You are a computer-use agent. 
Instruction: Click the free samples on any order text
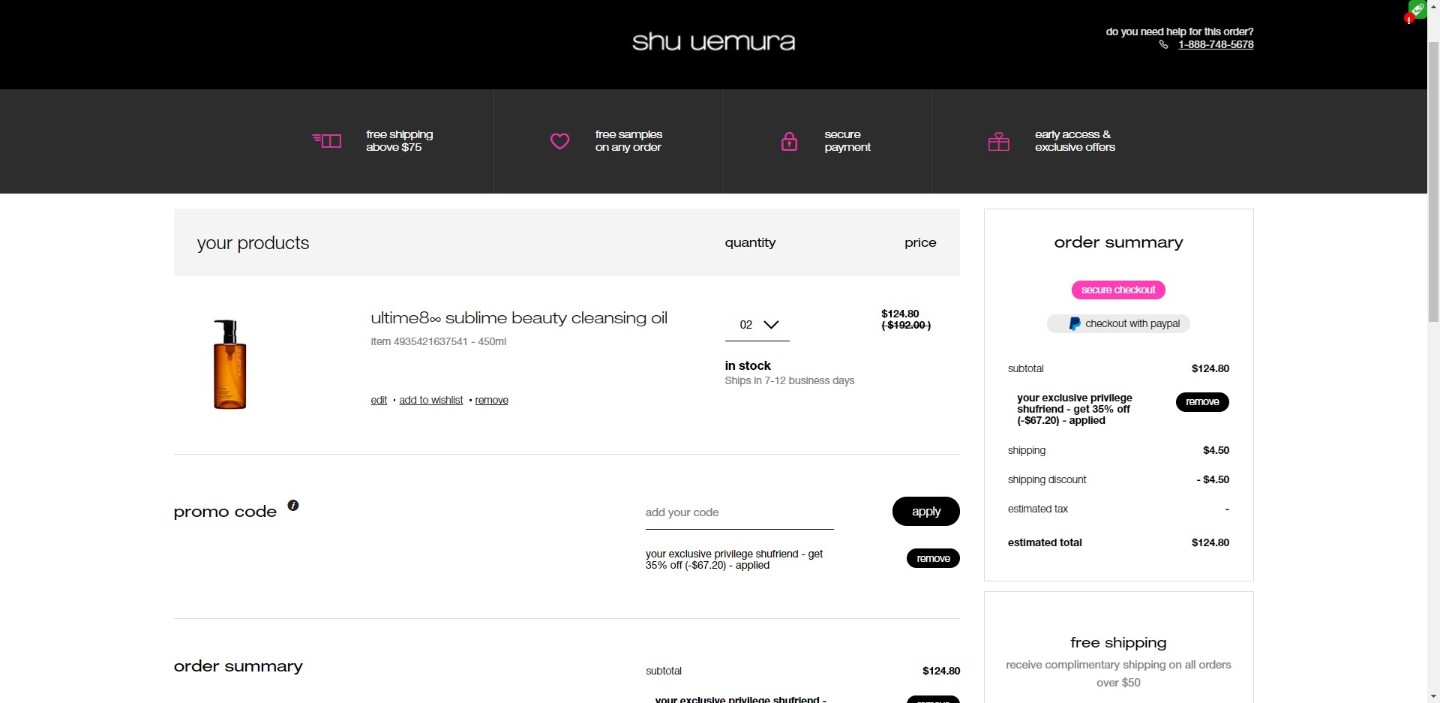(x=628, y=141)
